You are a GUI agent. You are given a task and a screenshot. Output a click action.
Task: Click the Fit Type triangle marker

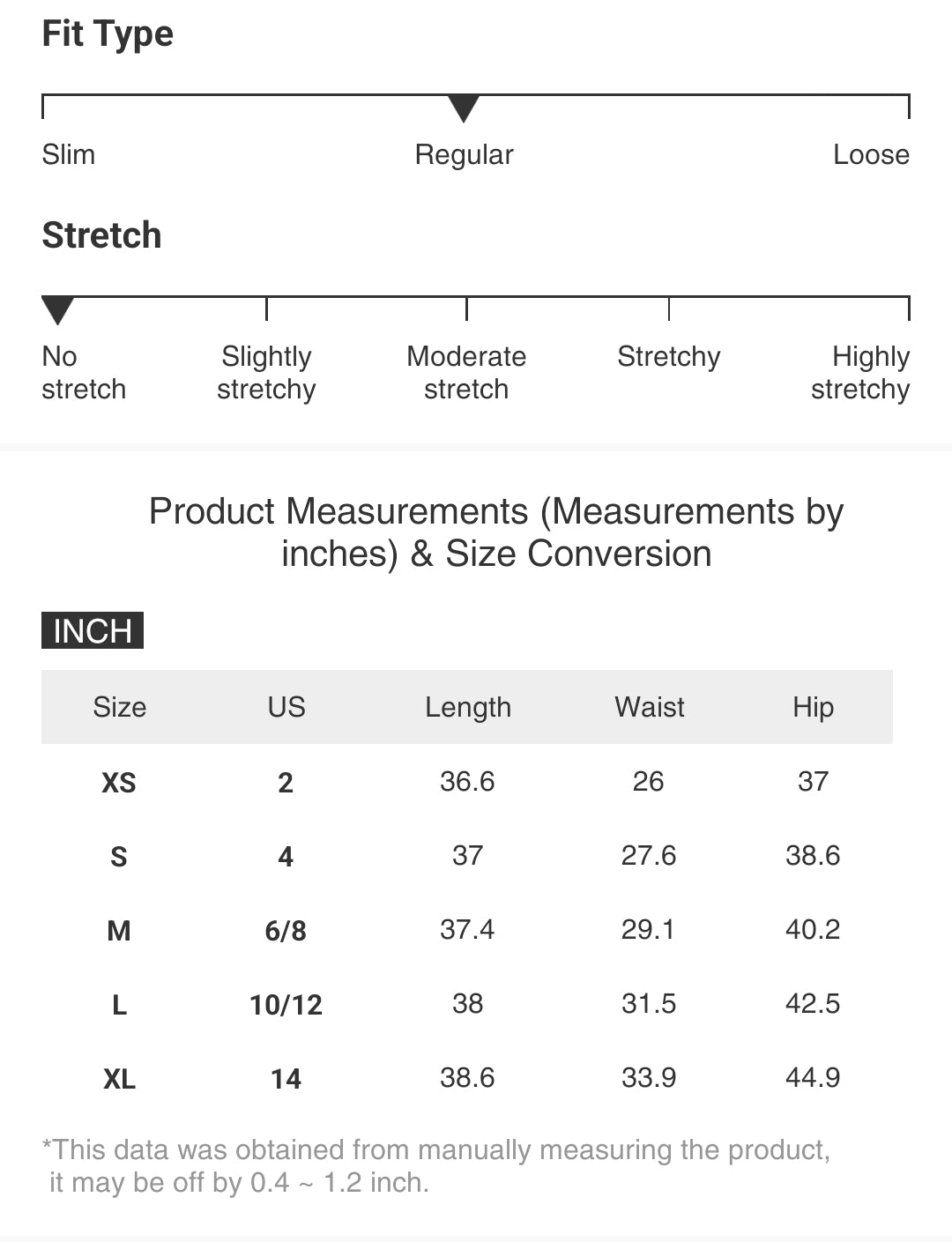[464, 108]
